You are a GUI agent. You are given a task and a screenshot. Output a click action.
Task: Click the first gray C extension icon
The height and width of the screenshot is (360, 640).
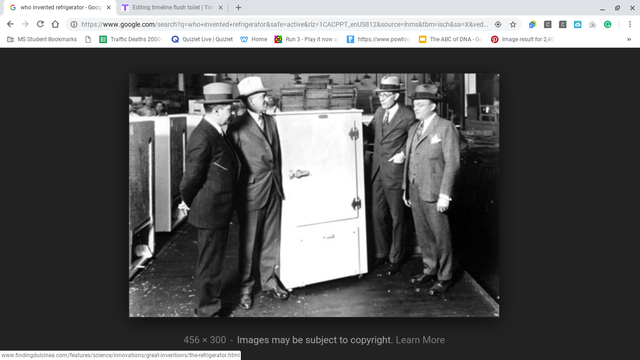[548, 24]
